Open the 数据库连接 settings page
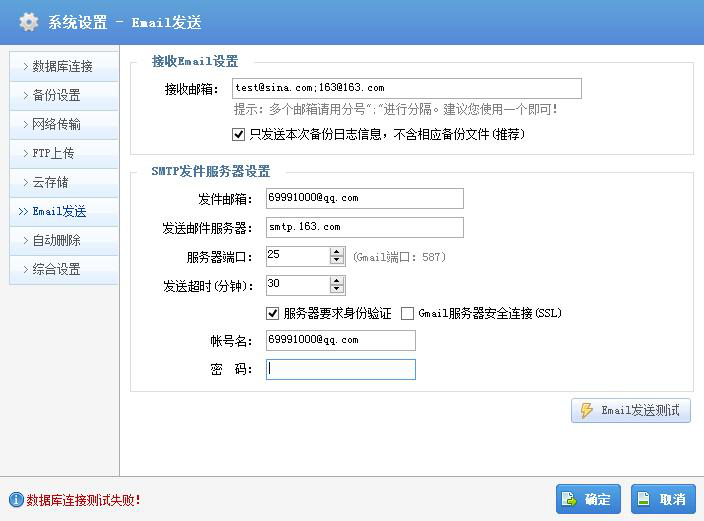This screenshot has width=704, height=521. [64, 66]
